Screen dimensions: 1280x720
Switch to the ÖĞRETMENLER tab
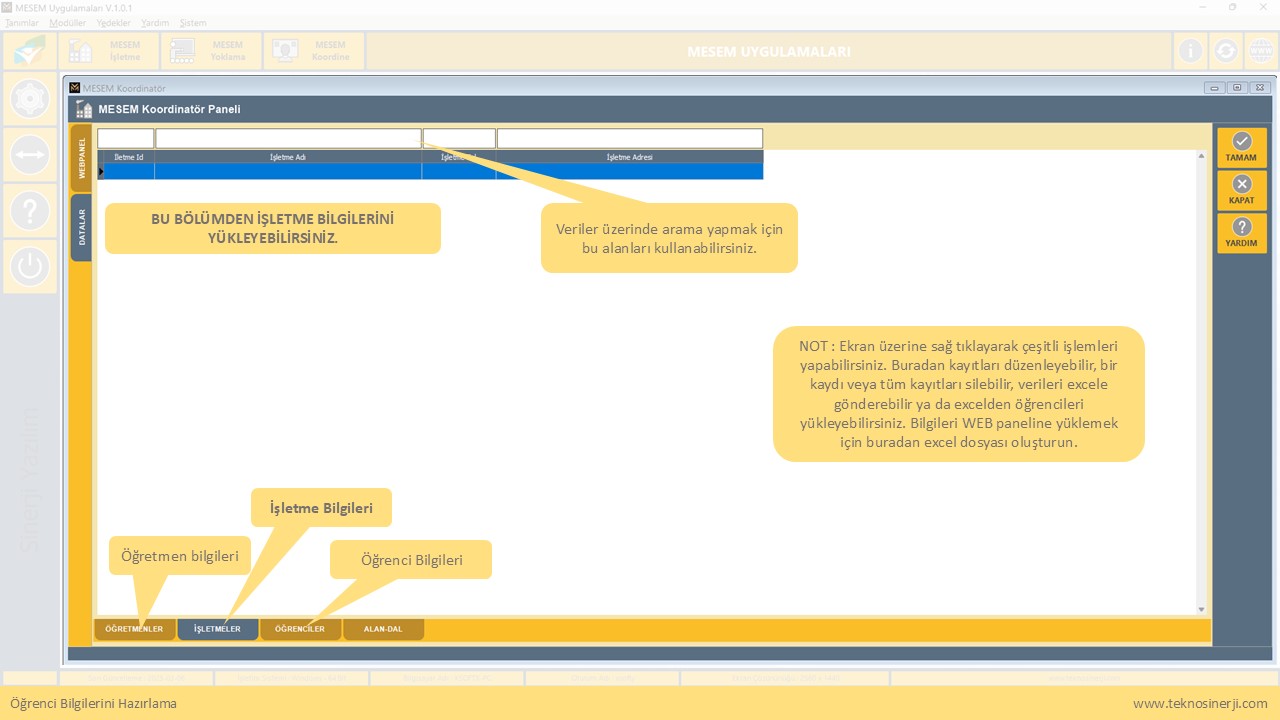(x=134, y=629)
